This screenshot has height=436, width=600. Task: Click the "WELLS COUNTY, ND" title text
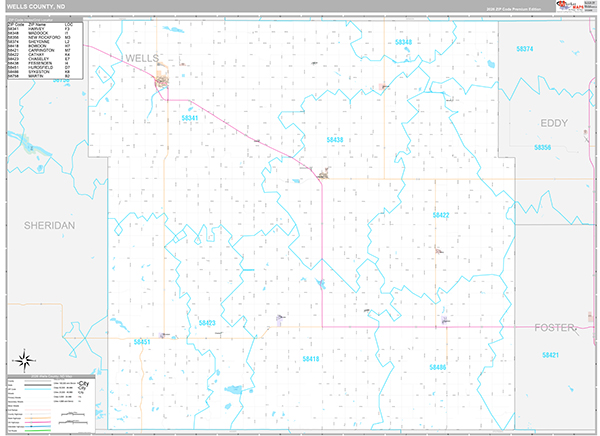36,7
